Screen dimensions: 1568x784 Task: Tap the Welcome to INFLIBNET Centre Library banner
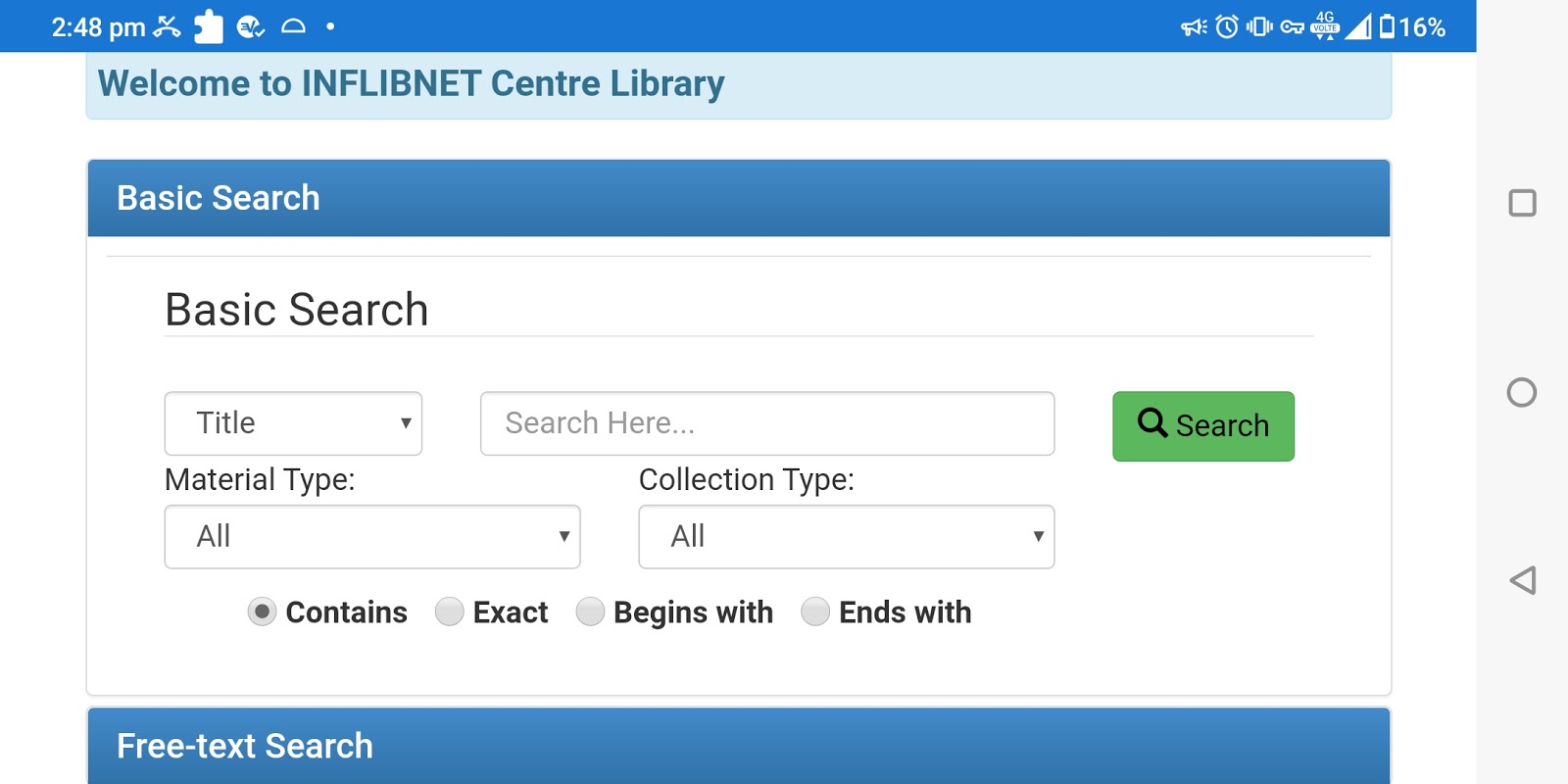[x=738, y=84]
